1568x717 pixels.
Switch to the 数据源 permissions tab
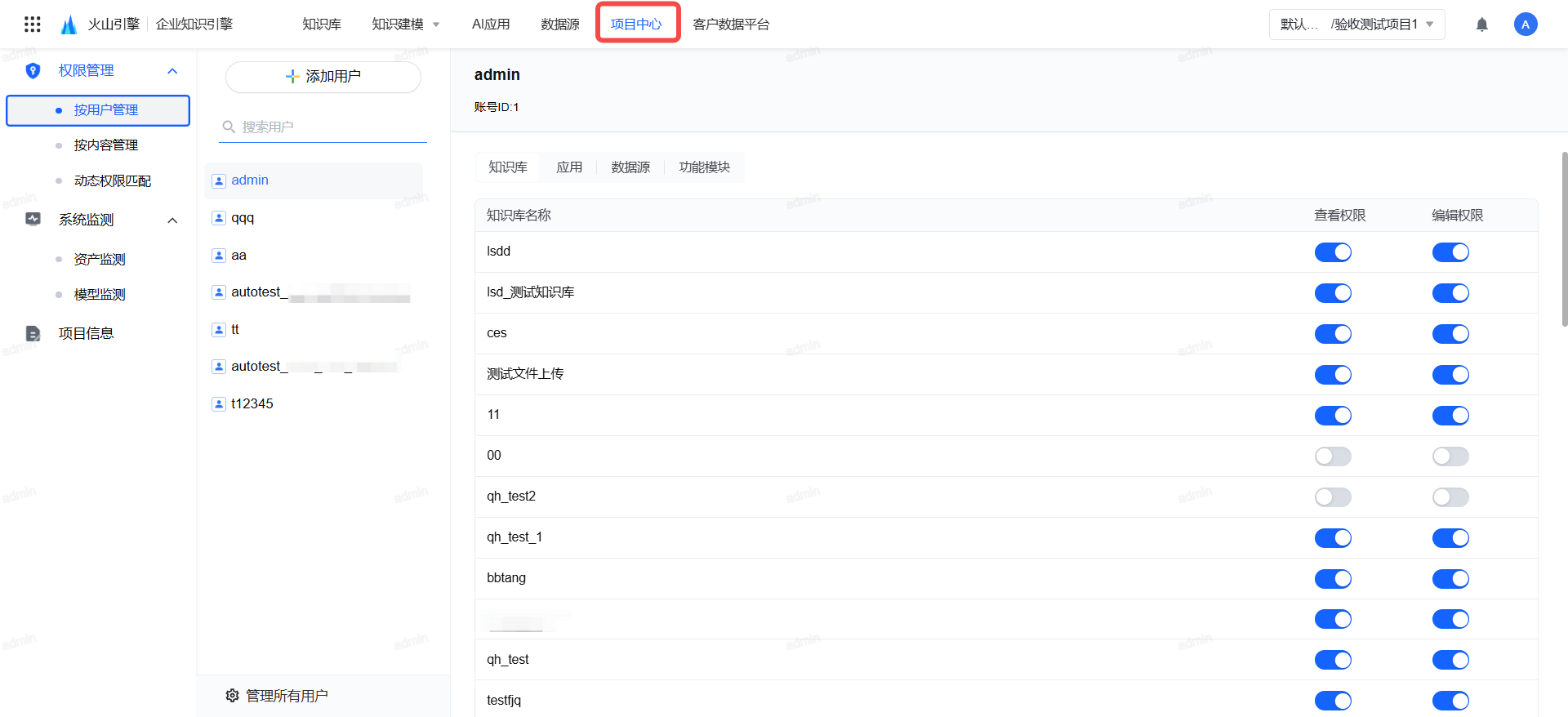[630, 167]
